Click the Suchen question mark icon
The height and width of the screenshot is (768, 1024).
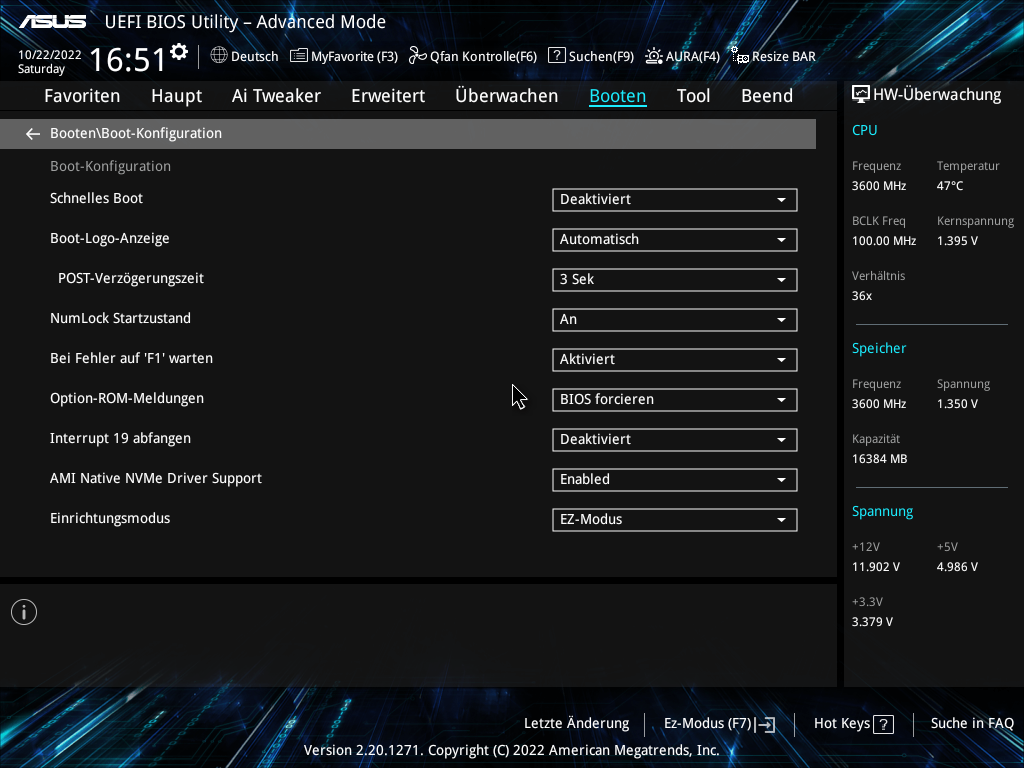556,56
